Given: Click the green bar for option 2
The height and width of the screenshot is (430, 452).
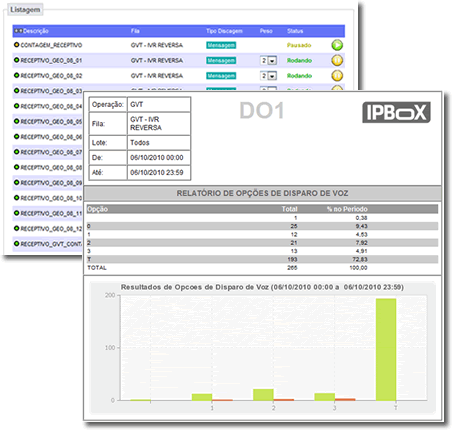Looking at the screenshot, I should pyautogui.click(x=263, y=395).
